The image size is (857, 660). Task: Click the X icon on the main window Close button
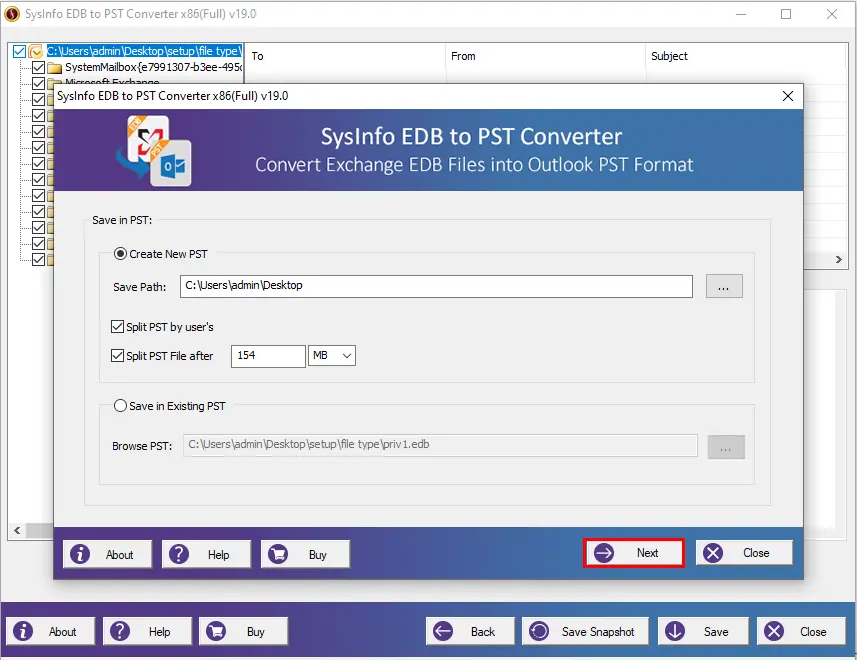click(x=774, y=631)
